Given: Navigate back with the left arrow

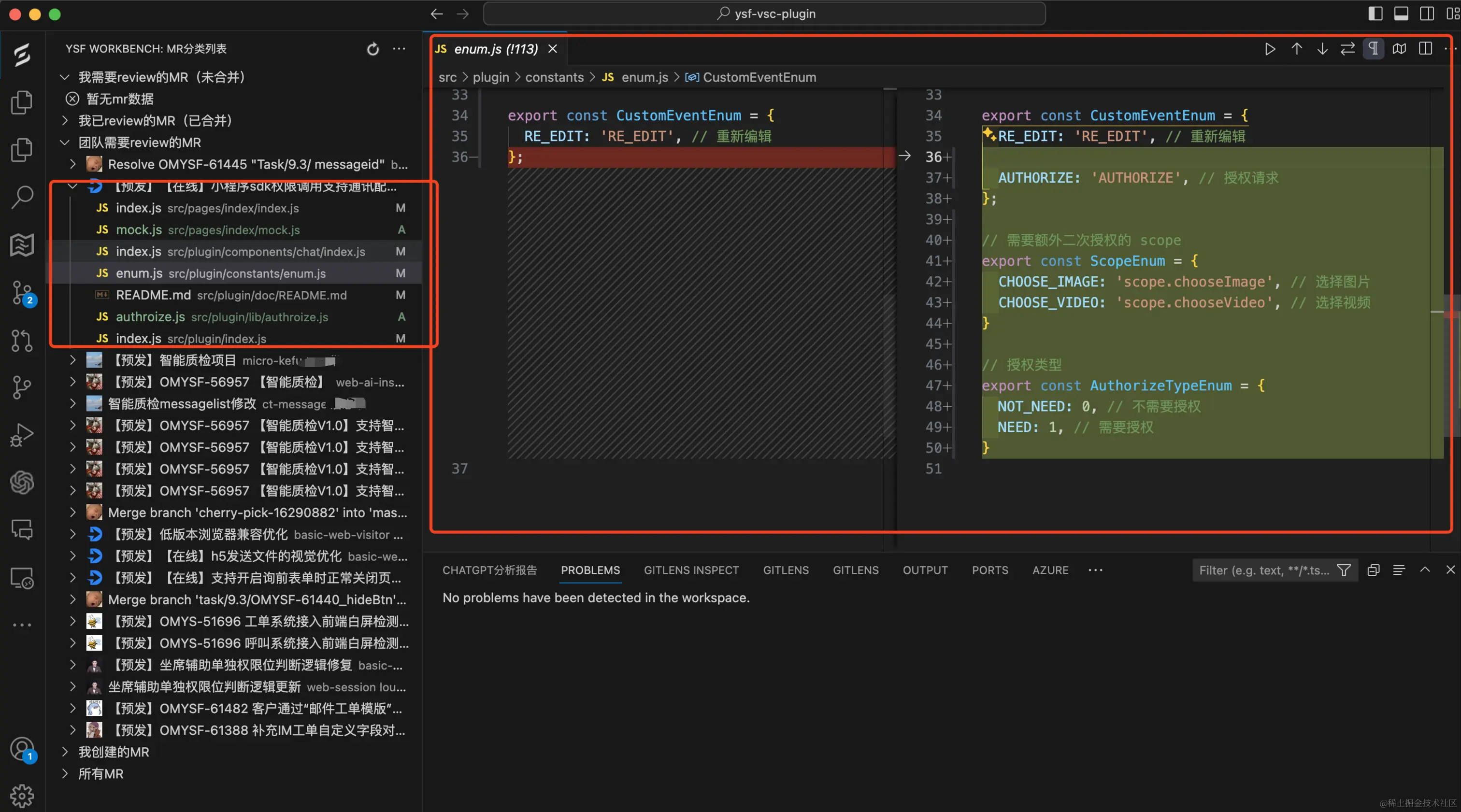Looking at the screenshot, I should pos(436,14).
